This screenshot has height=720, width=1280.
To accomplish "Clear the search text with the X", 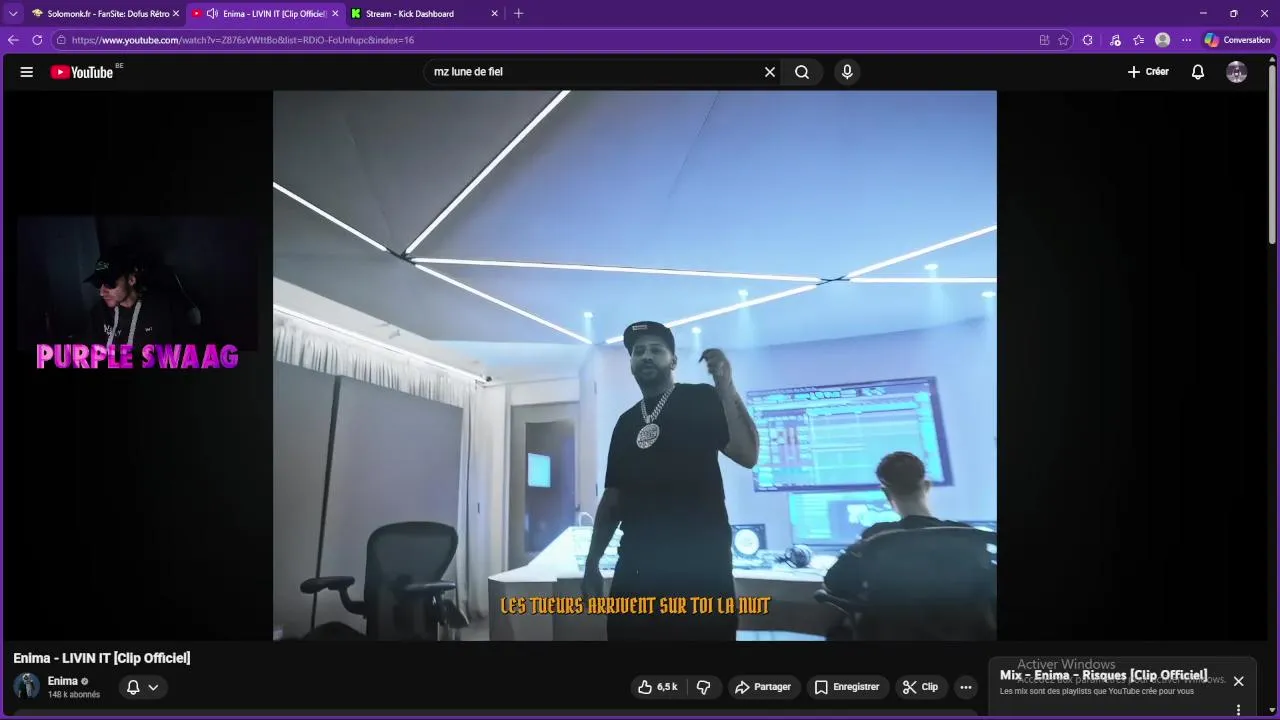I will pos(770,72).
